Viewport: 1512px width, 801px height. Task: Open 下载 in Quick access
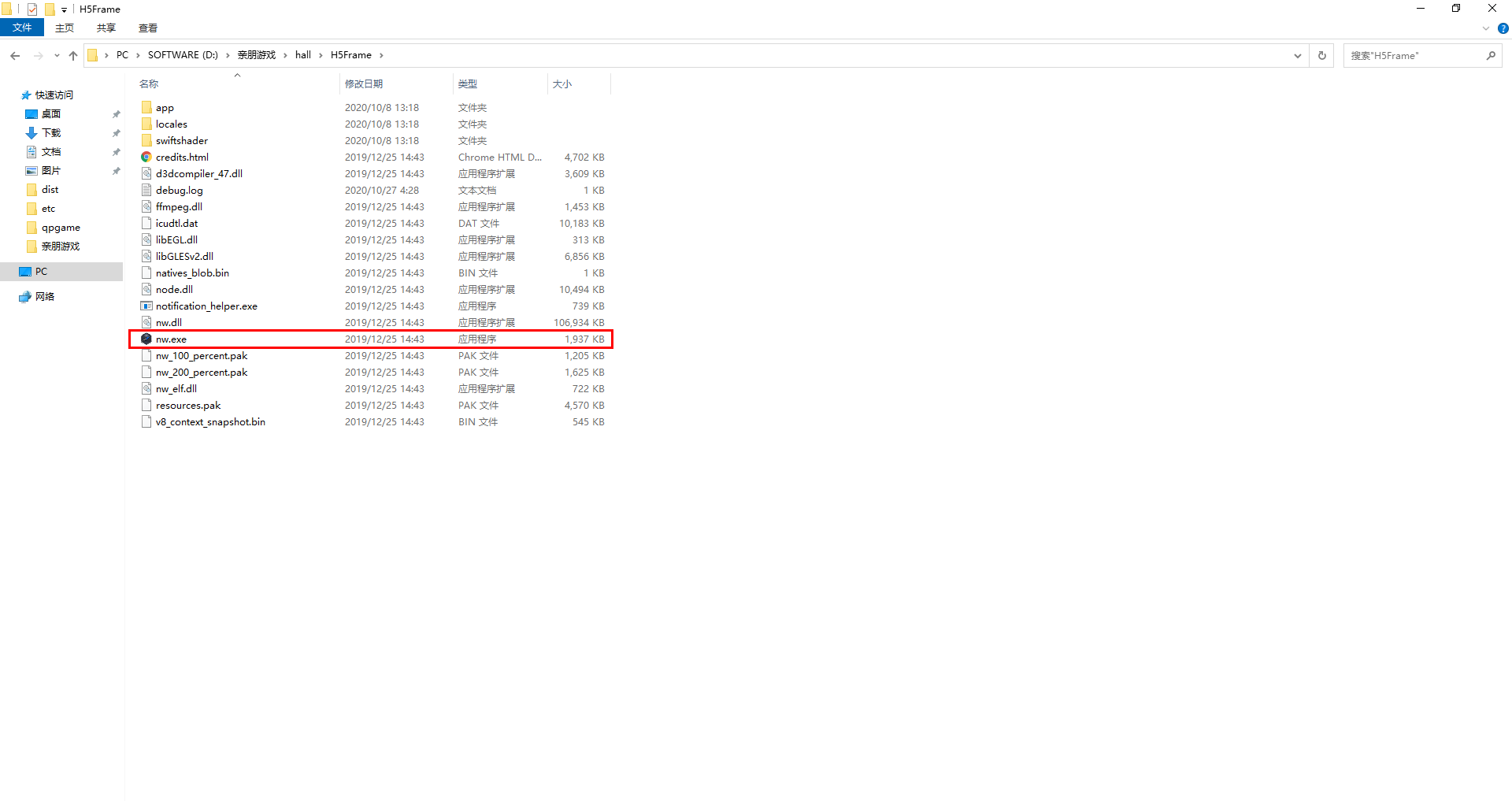click(51, 132)
